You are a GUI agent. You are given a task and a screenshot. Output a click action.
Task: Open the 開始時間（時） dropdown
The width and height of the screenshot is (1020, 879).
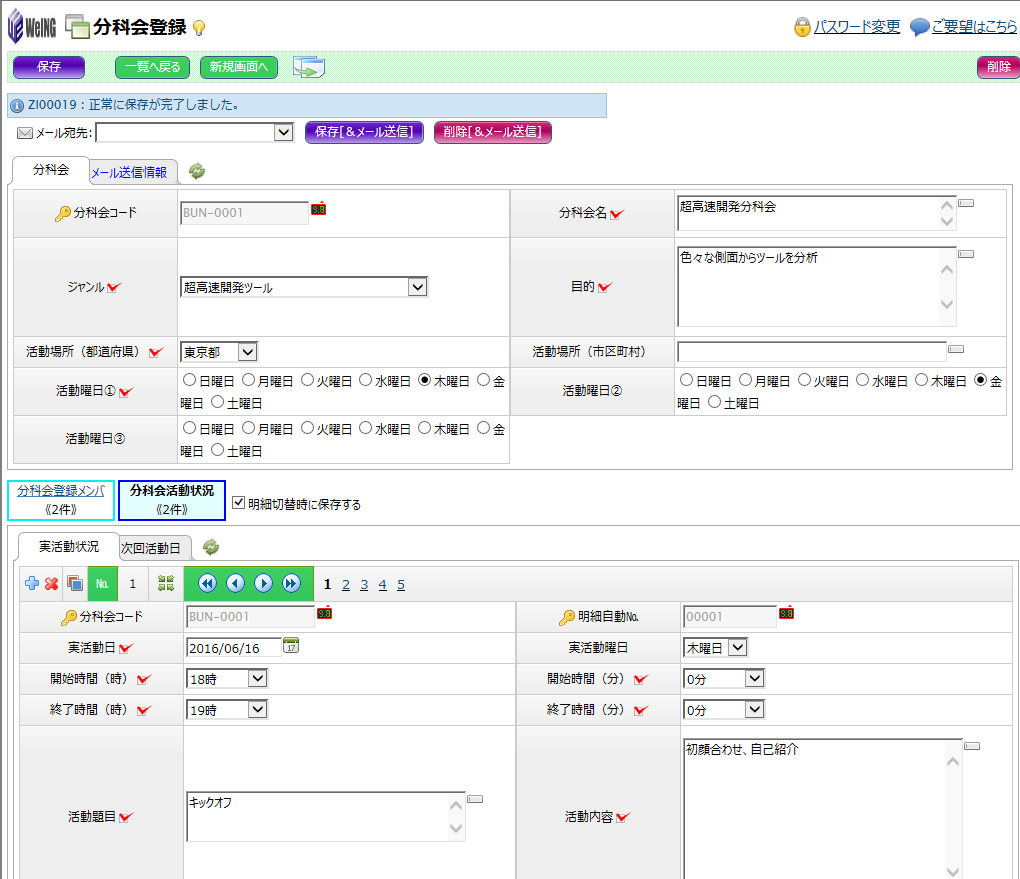[257, 679]
